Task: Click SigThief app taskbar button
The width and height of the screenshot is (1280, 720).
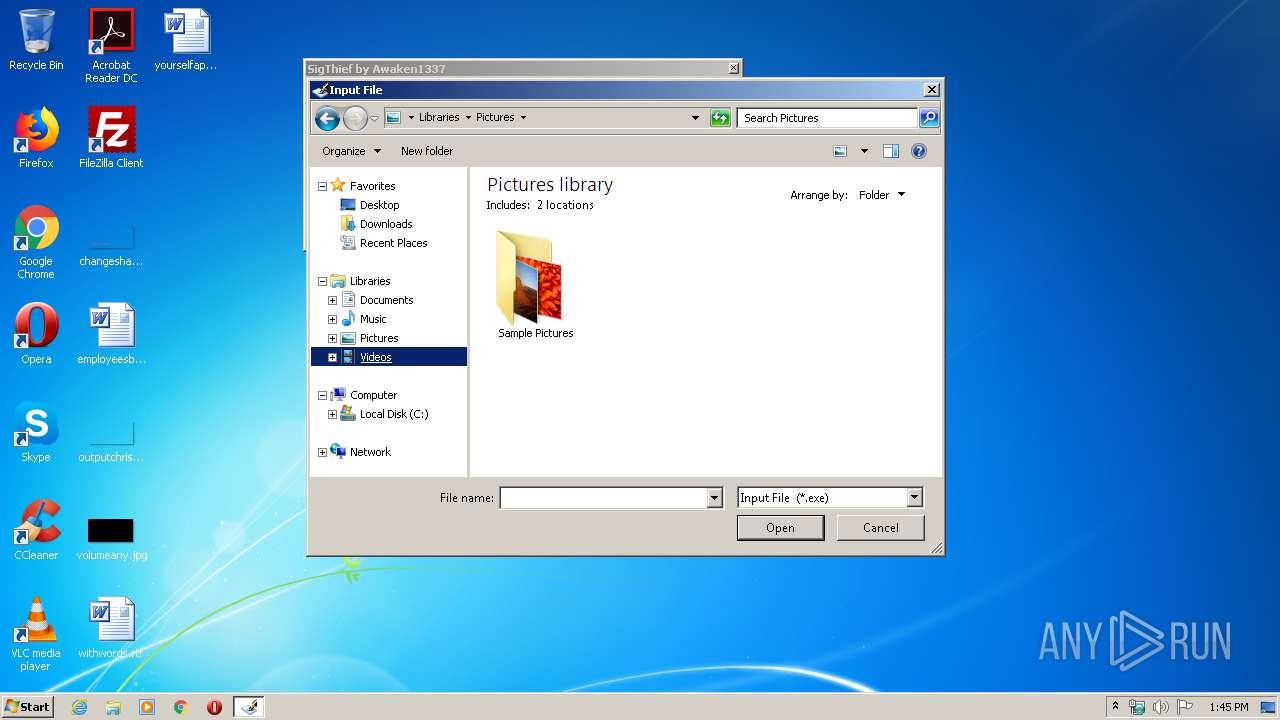Action: [249, 707]
